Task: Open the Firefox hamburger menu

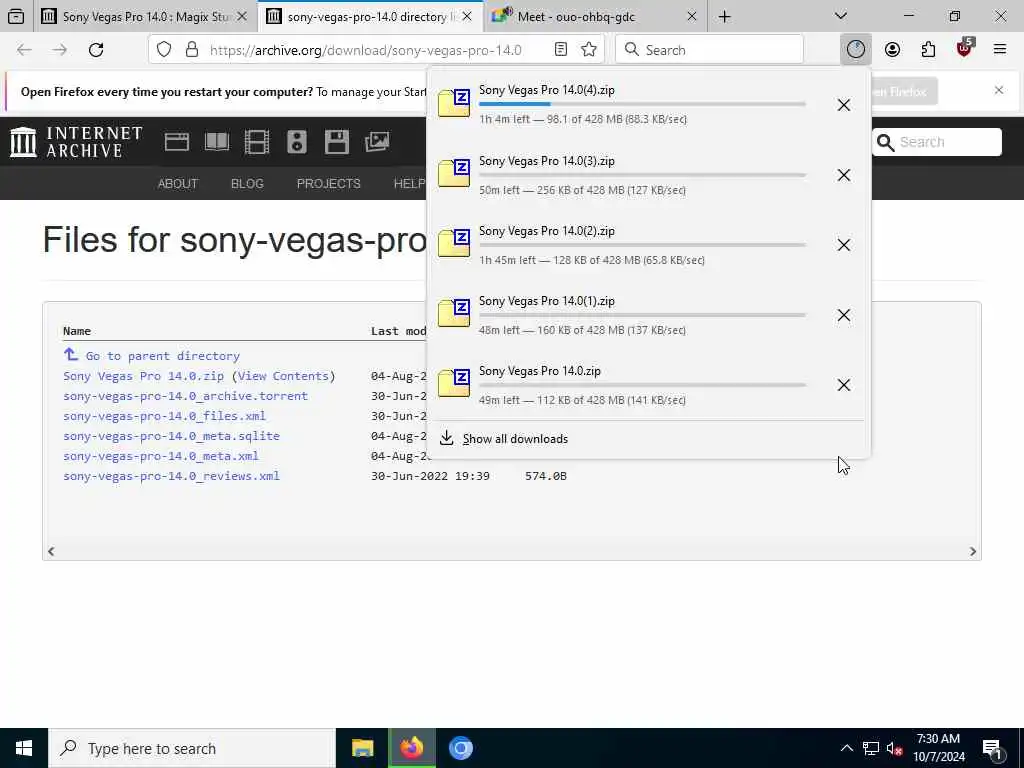Action: pos(1000,49)
